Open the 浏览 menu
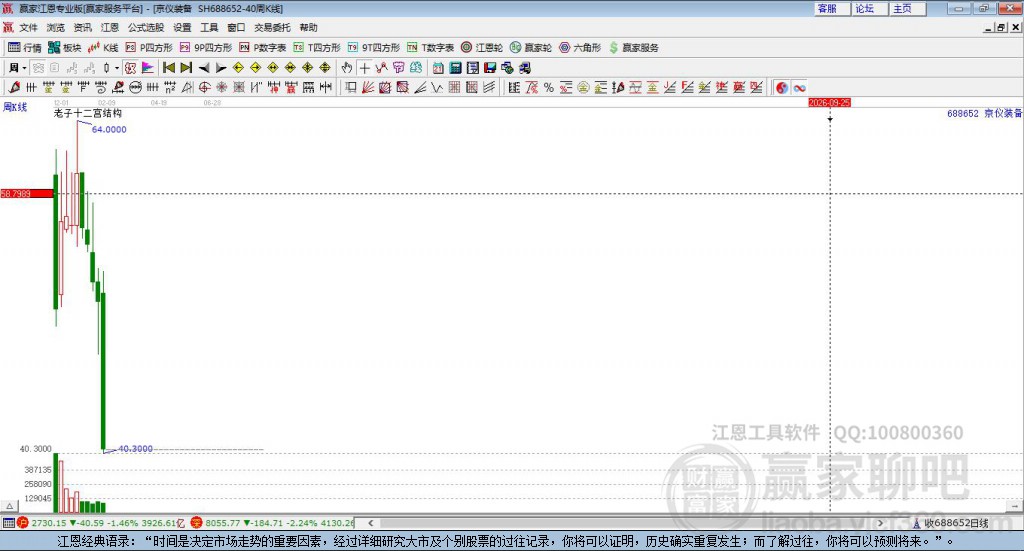1024x551 pixels. click(x=56, y=27)
